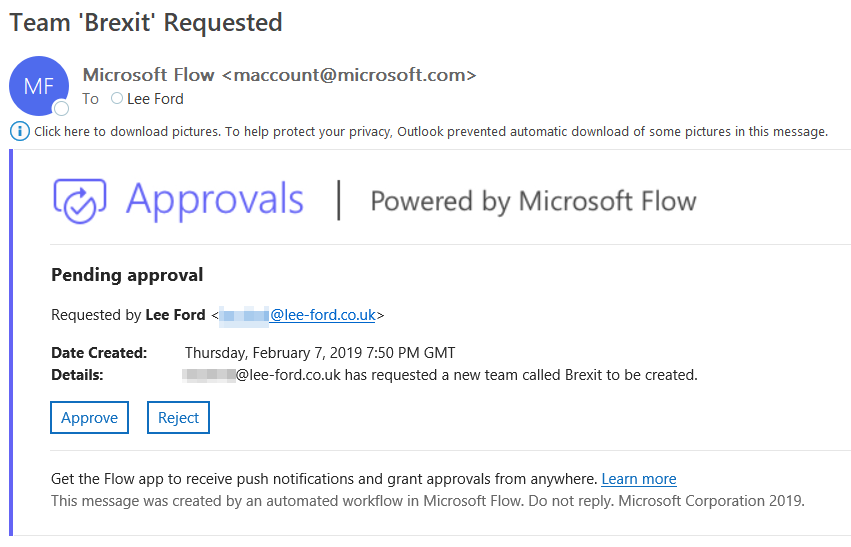Screen dimensions: 851x547
Task: Click the blue info icon in notification bar
Action: [20, 131]
